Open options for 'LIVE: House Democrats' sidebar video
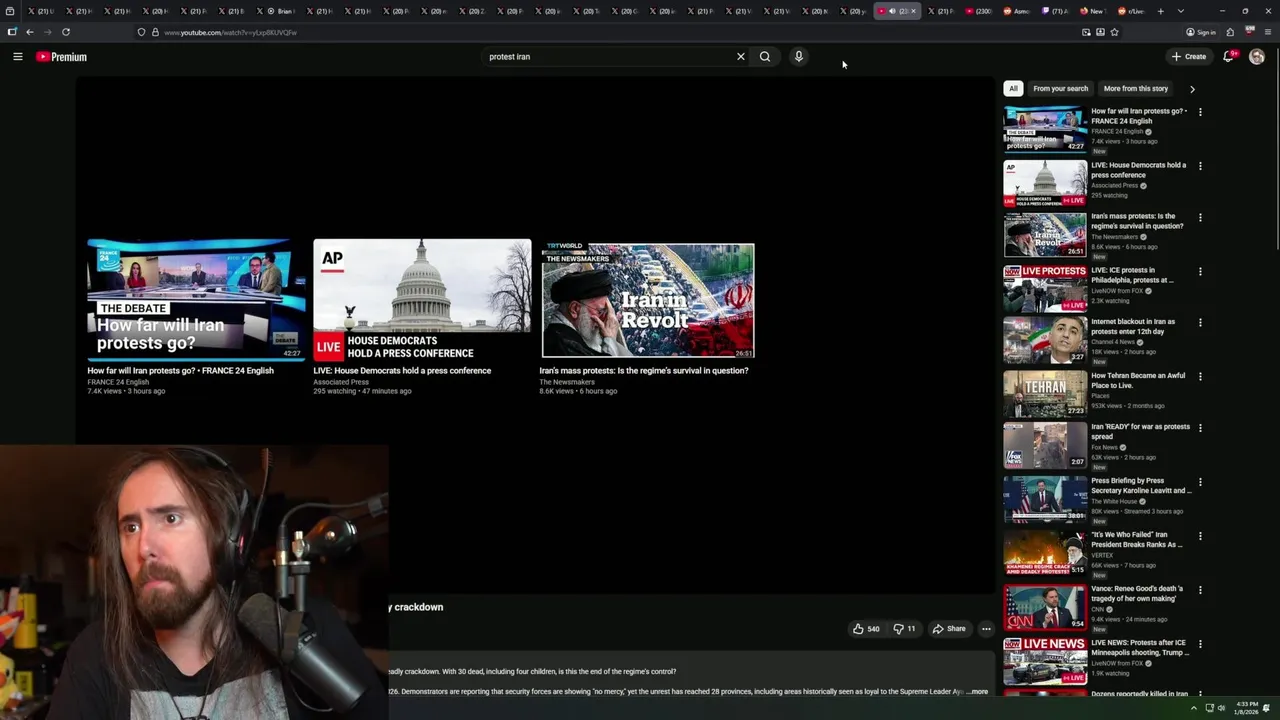The width and height of the screenshot is (1280, 720). point(1200,166)
